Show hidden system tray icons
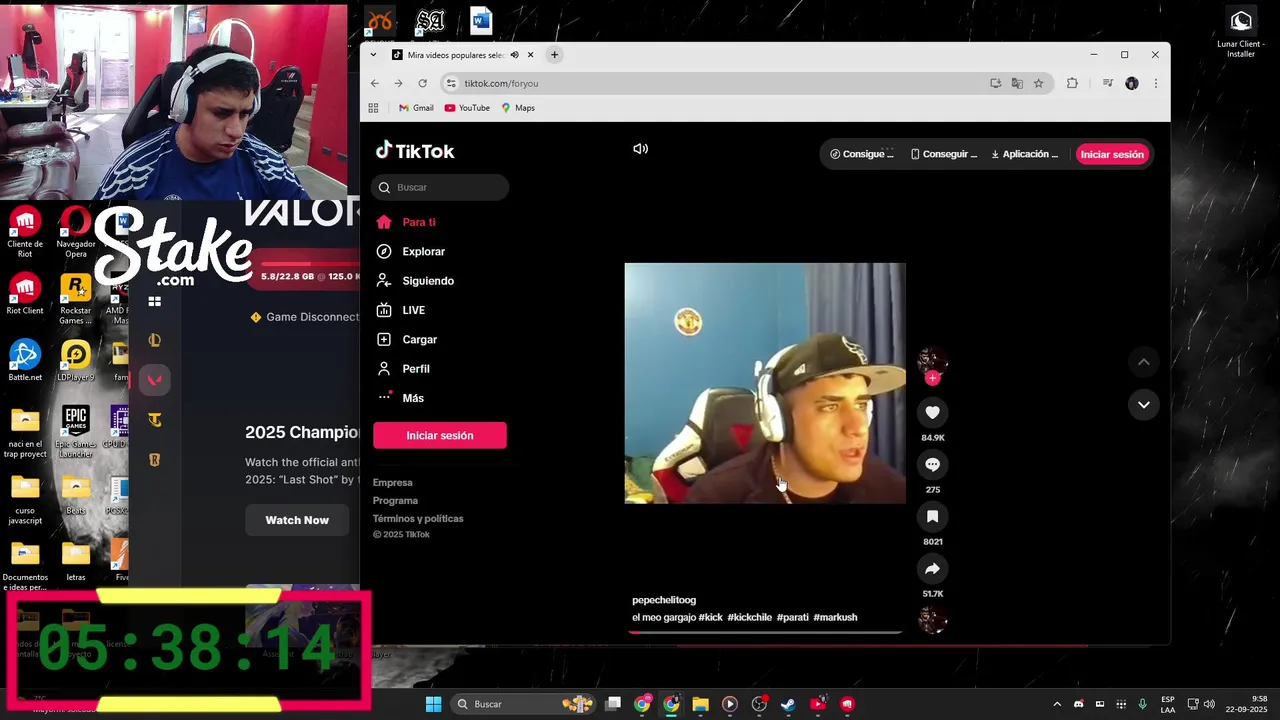The height and width of the screenshot is (720, 1280). (x=1057, y=704)
